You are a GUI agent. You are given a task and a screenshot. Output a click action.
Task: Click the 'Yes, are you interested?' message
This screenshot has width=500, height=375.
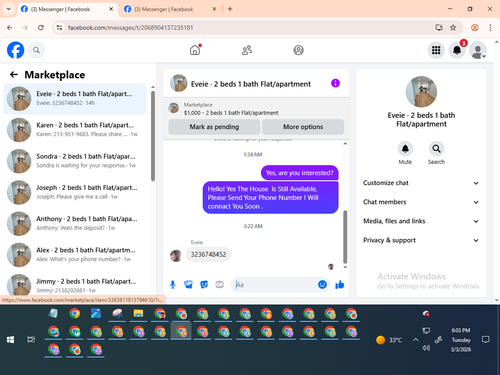299,173
